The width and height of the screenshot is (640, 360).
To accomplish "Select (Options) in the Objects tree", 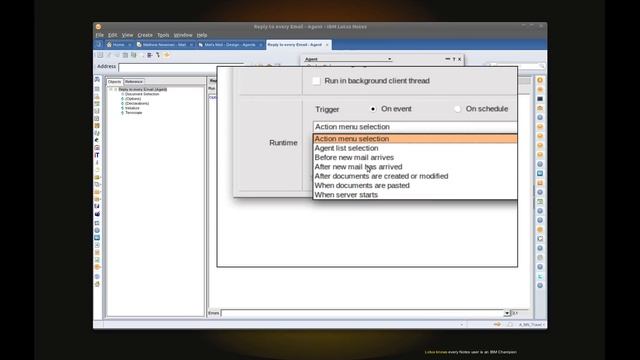I will point(133,99).
